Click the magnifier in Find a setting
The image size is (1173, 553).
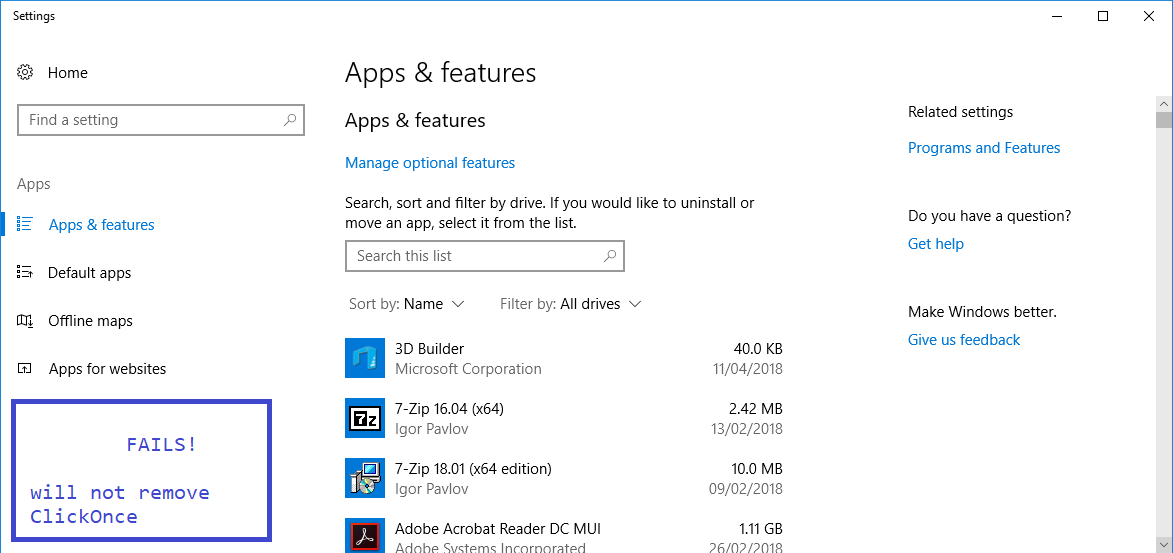(x=290, y=120)
